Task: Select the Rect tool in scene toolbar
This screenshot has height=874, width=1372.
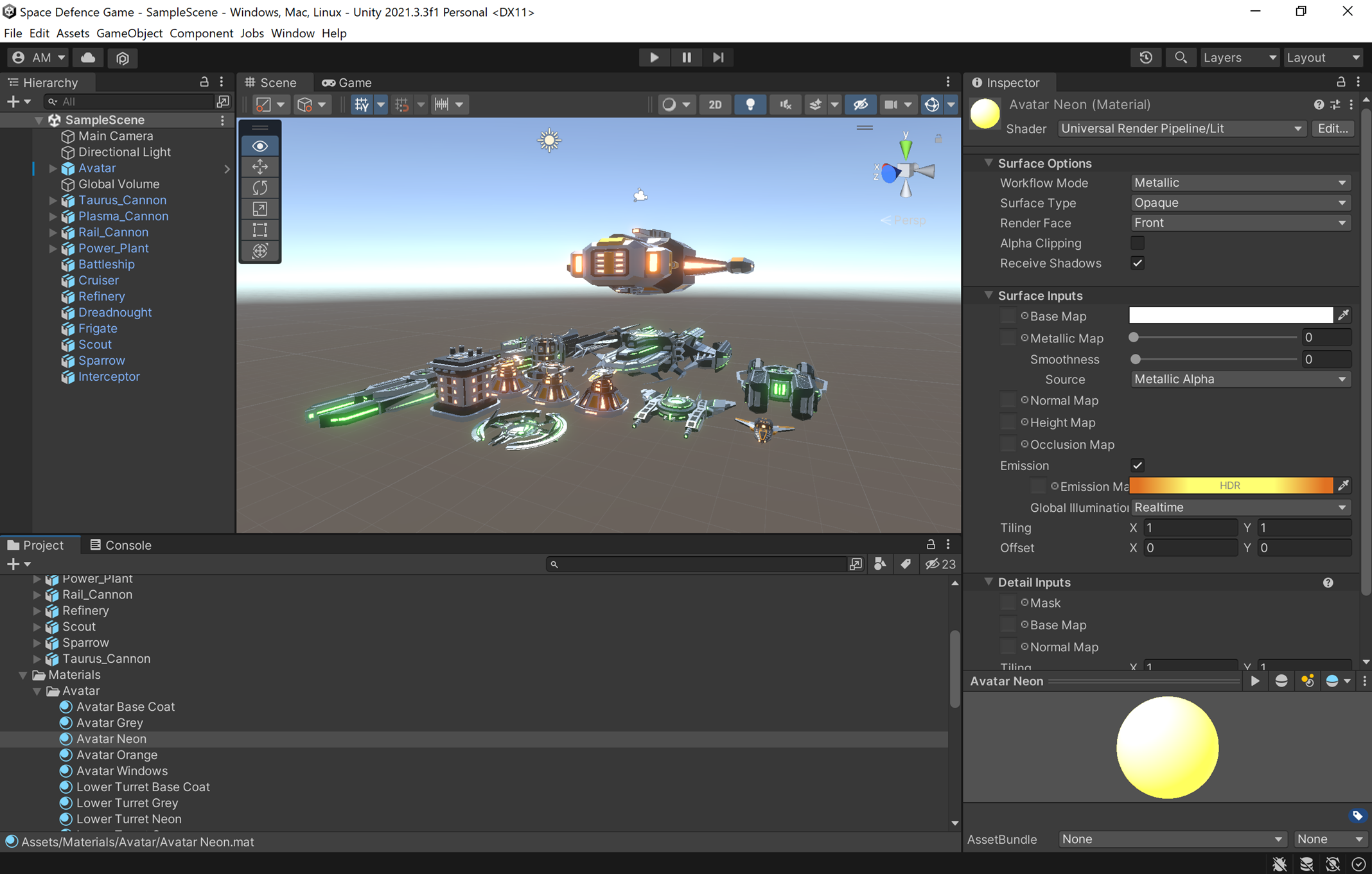Action: click(260, 230)
